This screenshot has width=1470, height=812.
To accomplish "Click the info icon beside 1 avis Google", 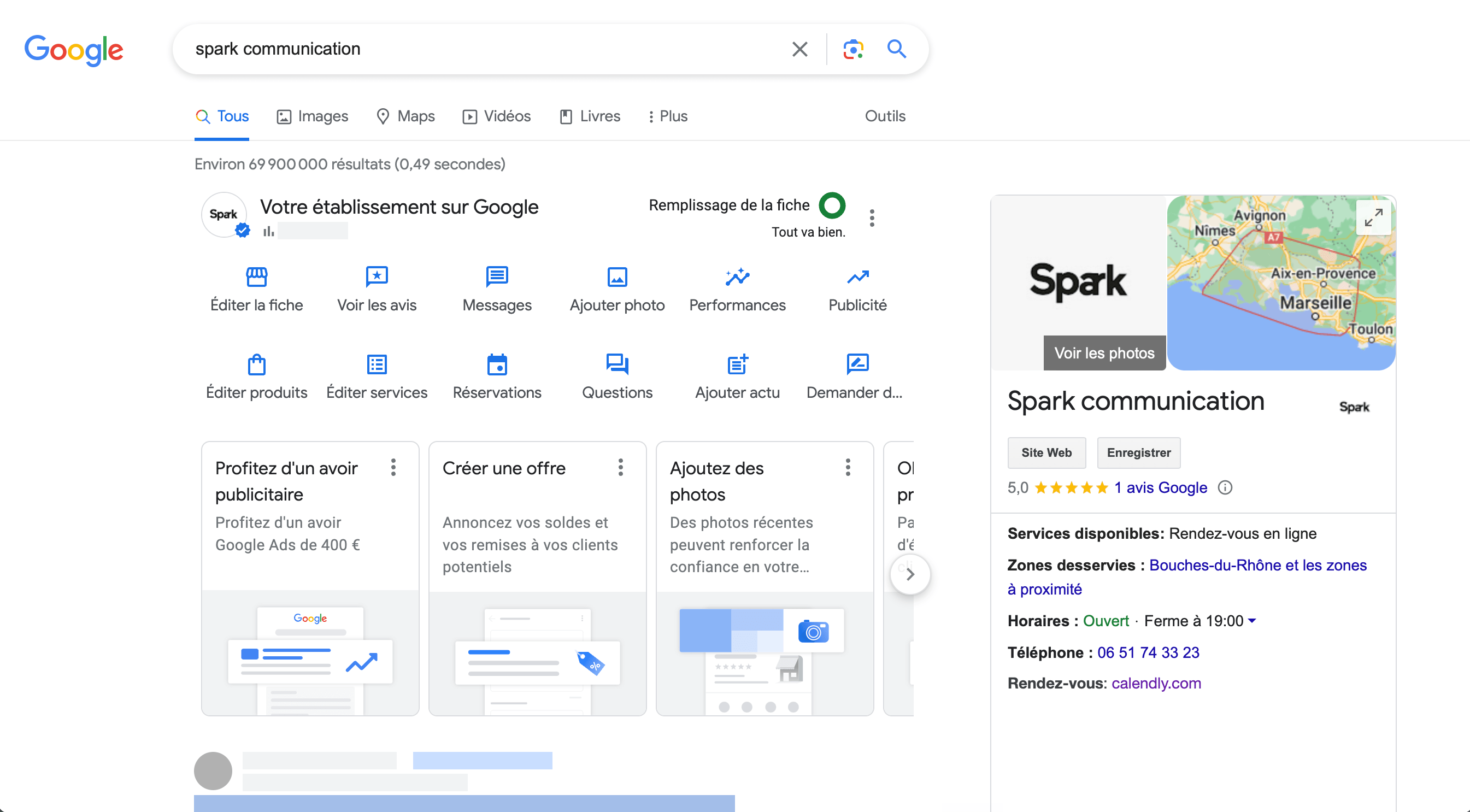I will (x=1225, y=487).
